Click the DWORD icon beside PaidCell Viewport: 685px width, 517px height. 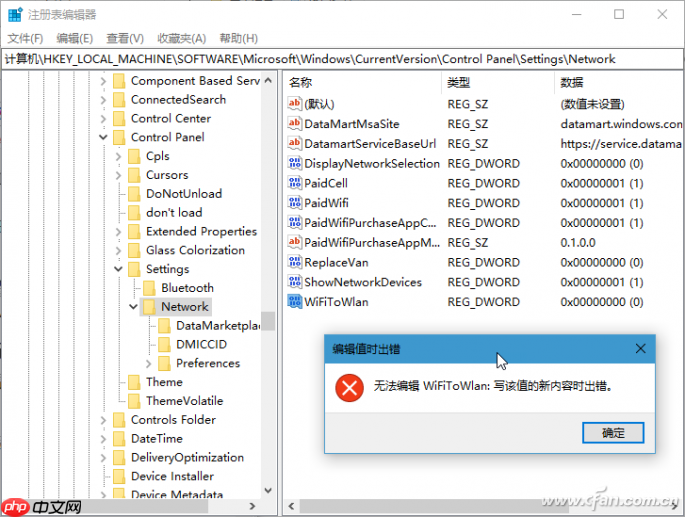tap(294, 183)
